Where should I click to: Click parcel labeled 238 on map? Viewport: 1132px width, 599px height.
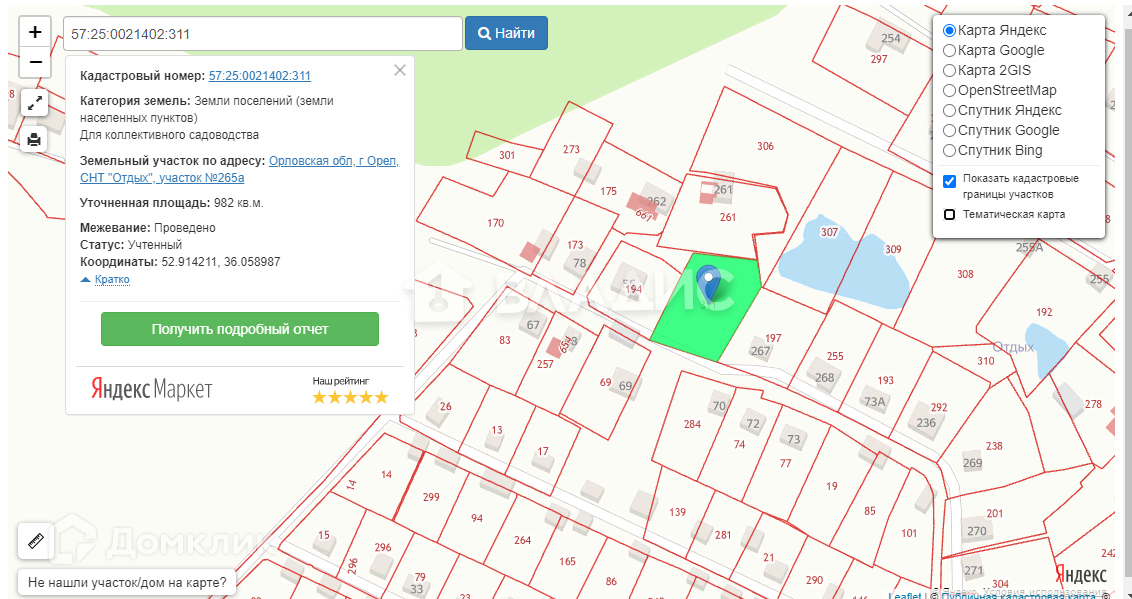(x=994, y=446)
